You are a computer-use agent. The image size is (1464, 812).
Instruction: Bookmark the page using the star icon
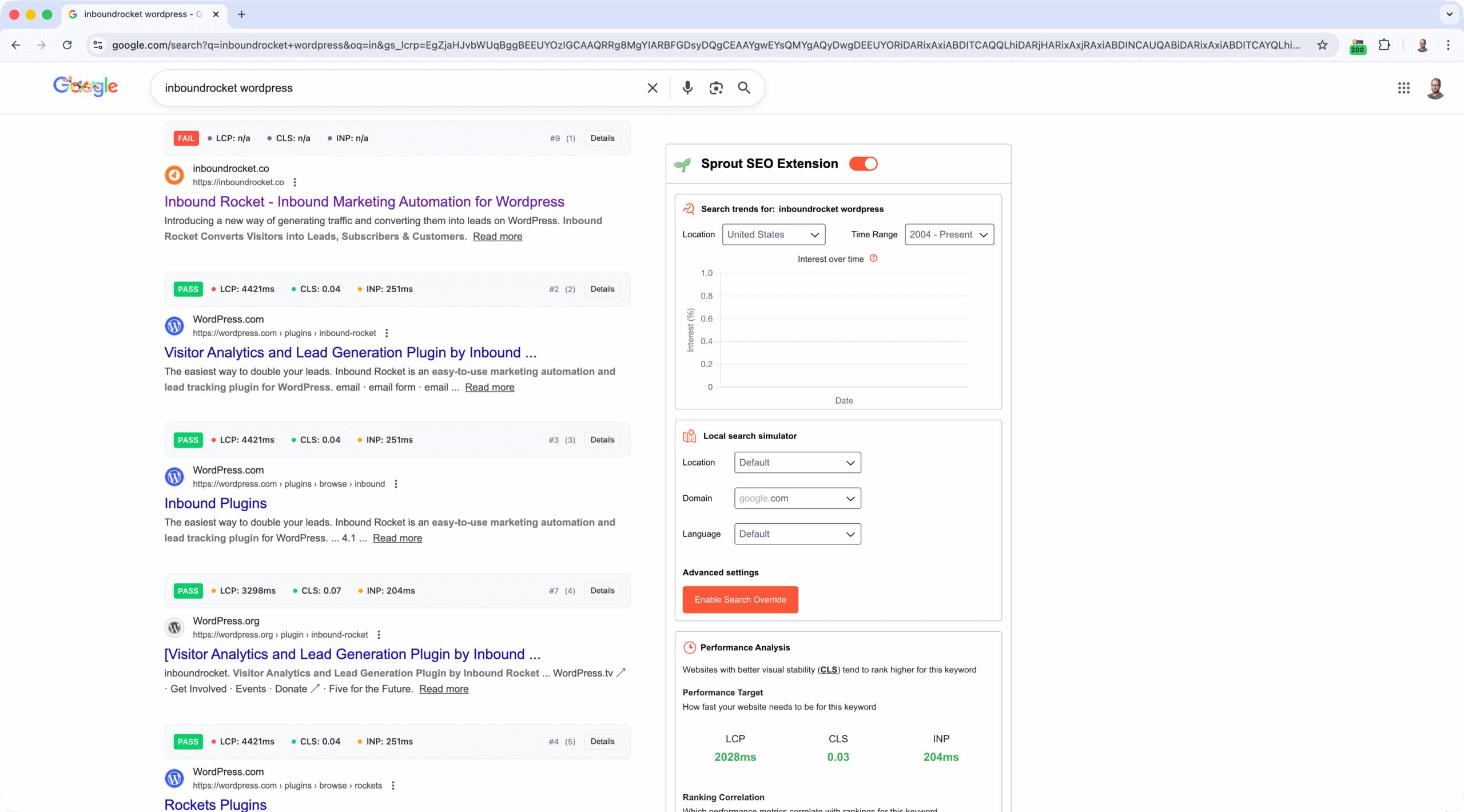pos(1322,45)
